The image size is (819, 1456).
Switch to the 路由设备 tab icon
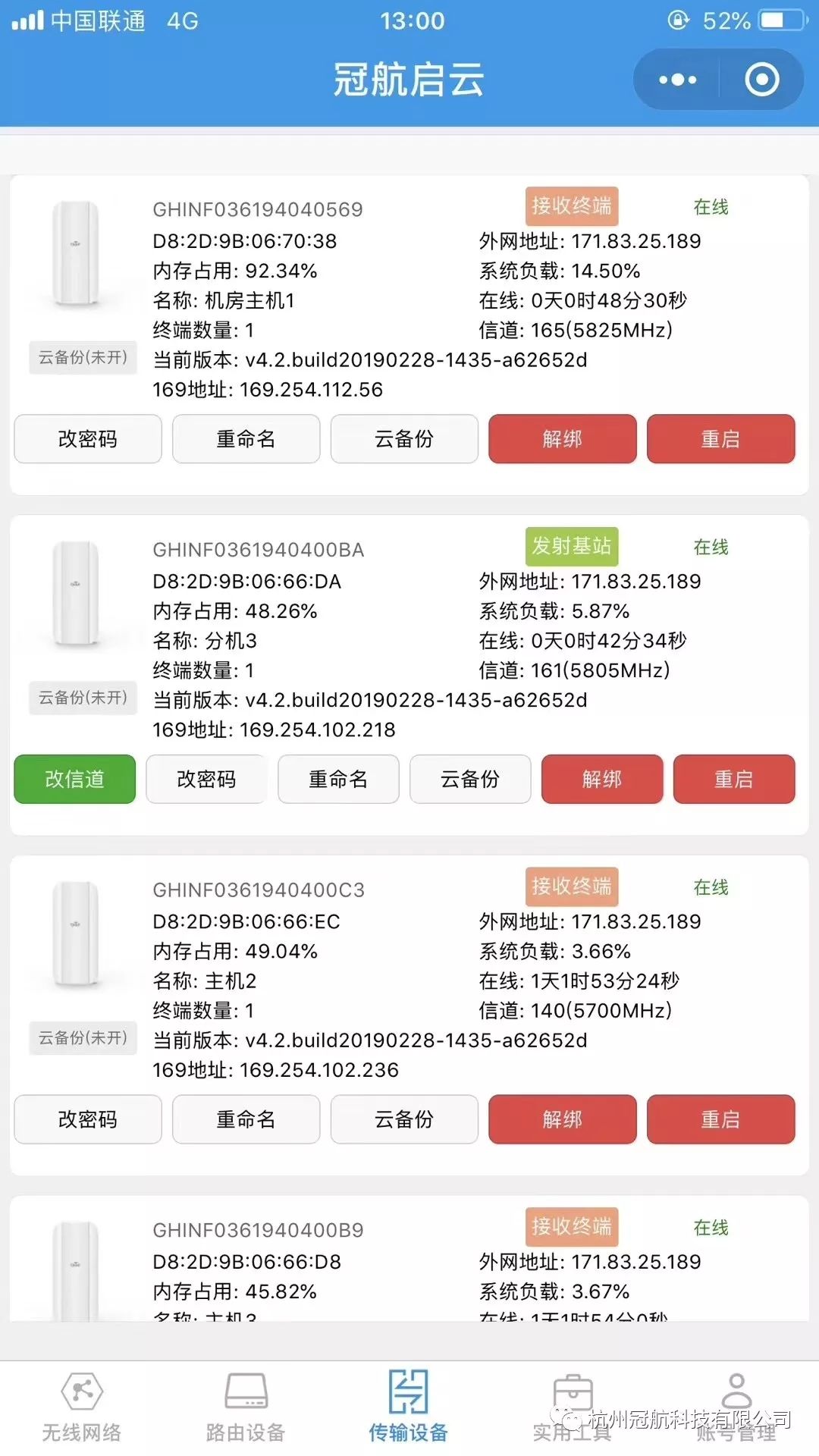(246, 1392)
